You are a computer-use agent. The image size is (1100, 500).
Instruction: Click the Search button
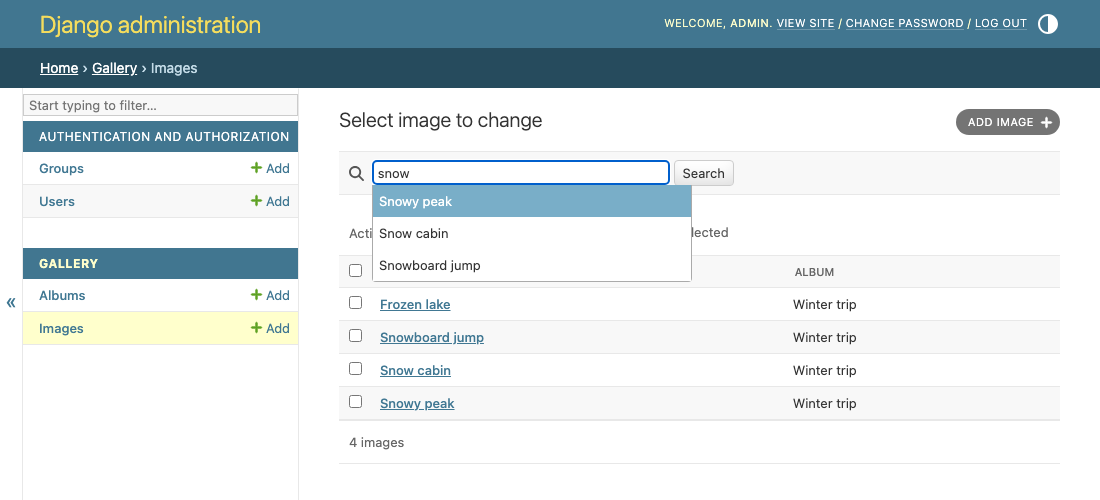coord(704,173)
